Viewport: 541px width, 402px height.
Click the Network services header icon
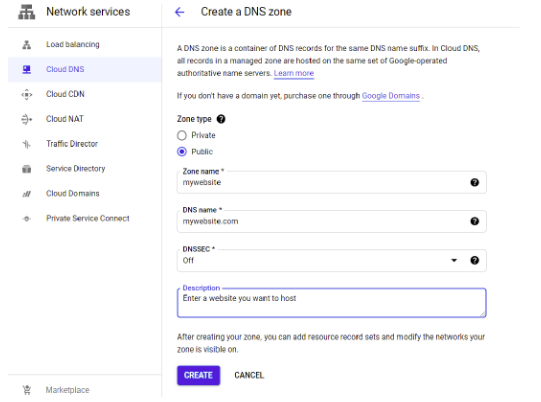[x=27, y=12]
